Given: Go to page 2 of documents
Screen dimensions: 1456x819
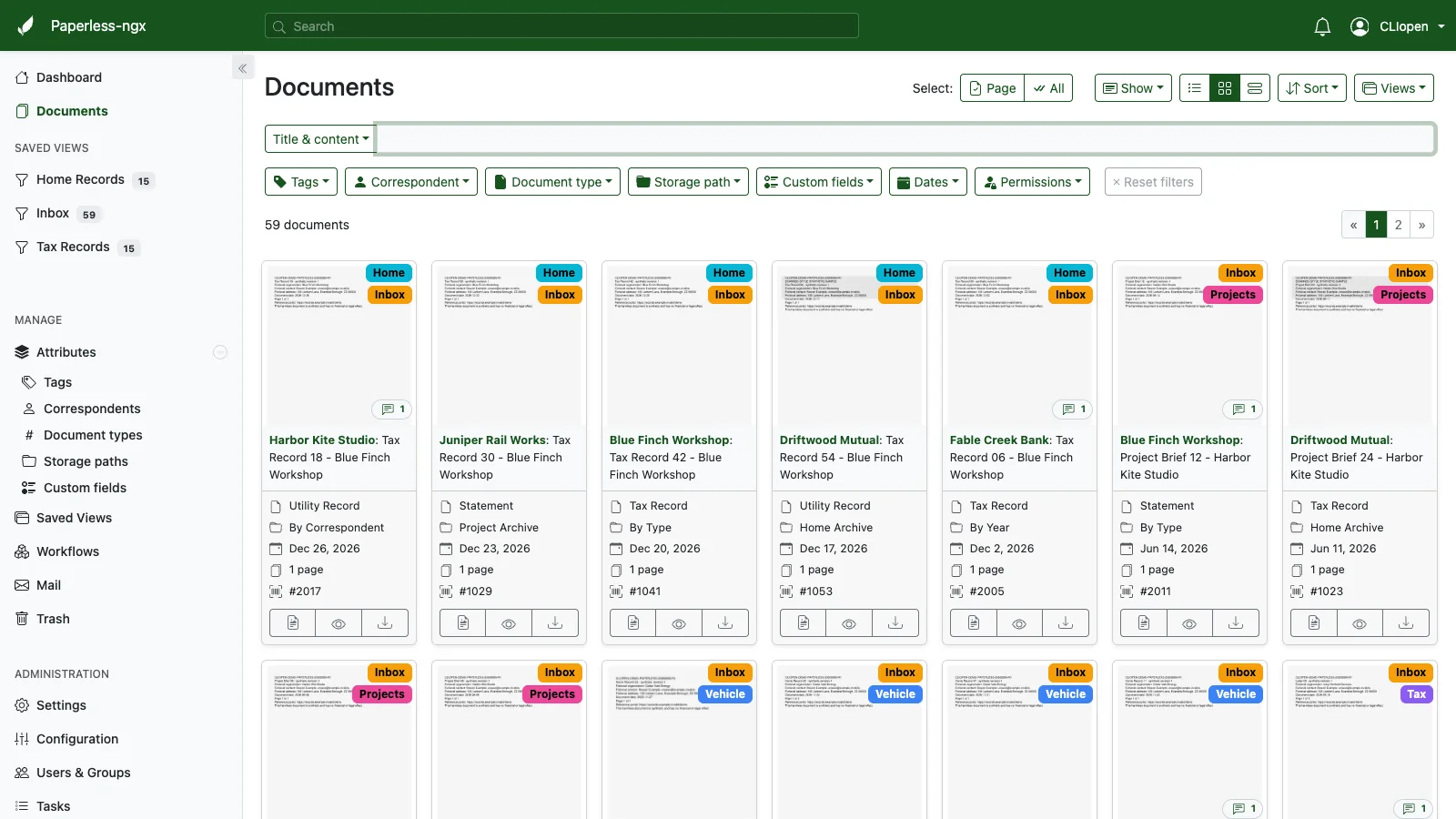Looking at the screenshot, I should [1399, 225].
